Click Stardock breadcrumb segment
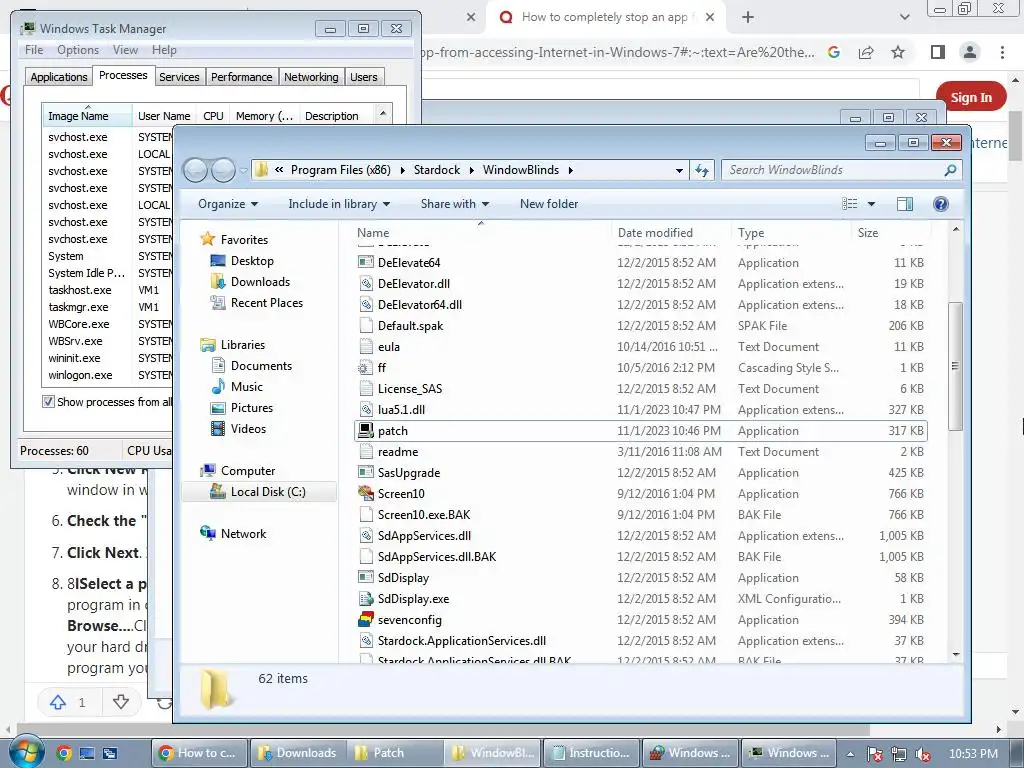 click(x=437, y=170)
